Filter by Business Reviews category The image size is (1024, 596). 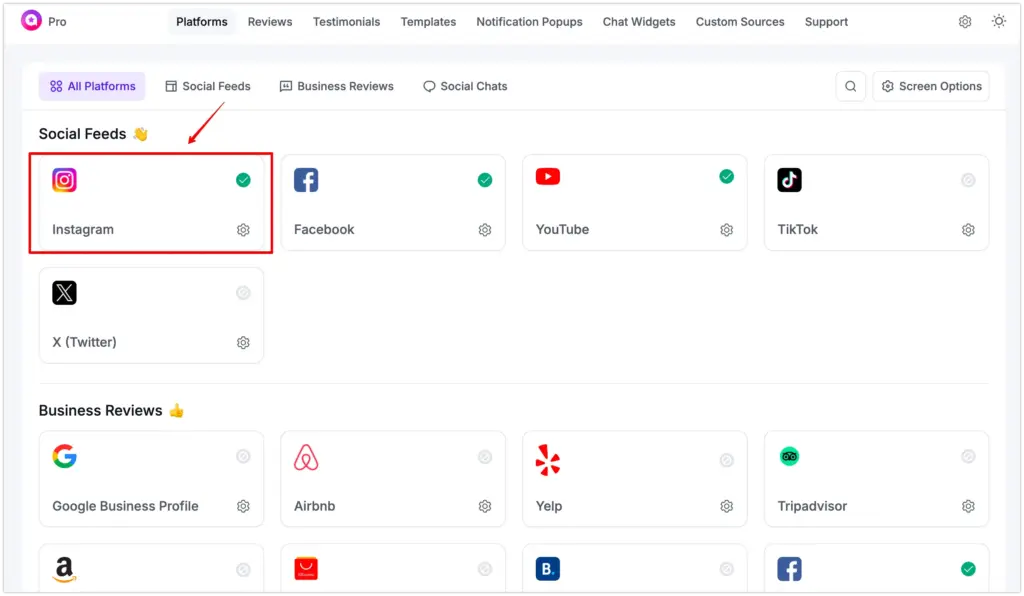[336, 86]
